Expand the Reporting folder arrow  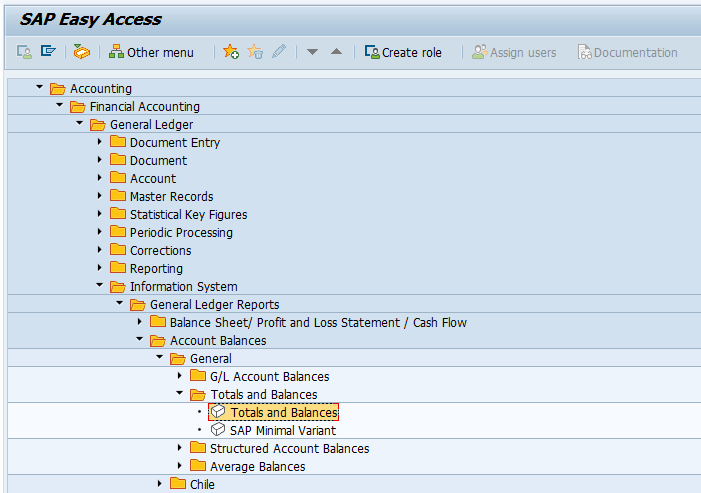pos(100,267)
